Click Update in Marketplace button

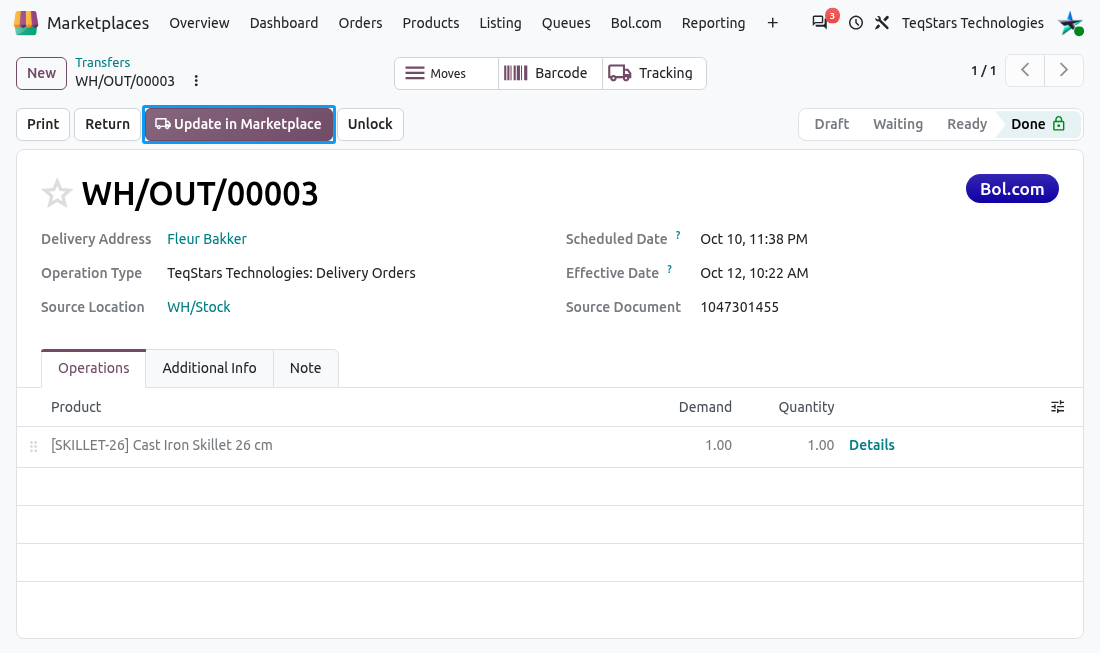click(x=239, y=124)
